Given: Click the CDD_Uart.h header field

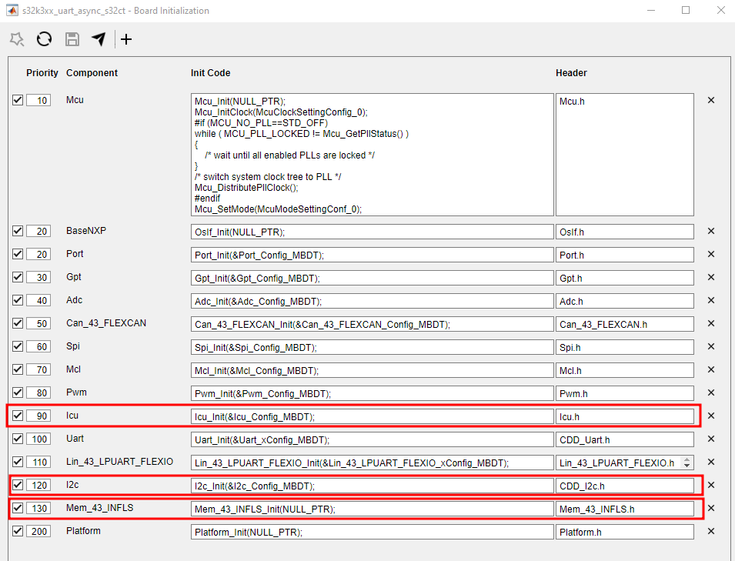Looking at the screenshot, I should 625,439.
